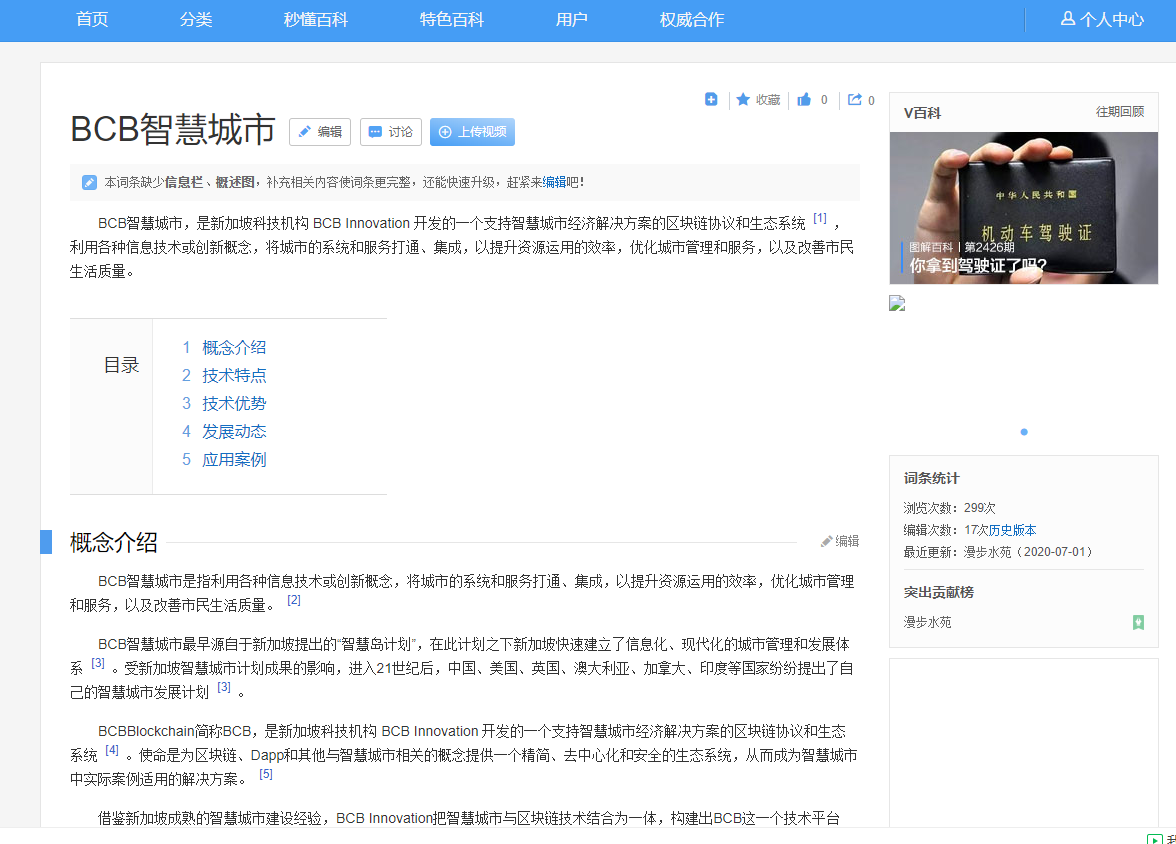Click the share arrow icon

coord(855,99)
